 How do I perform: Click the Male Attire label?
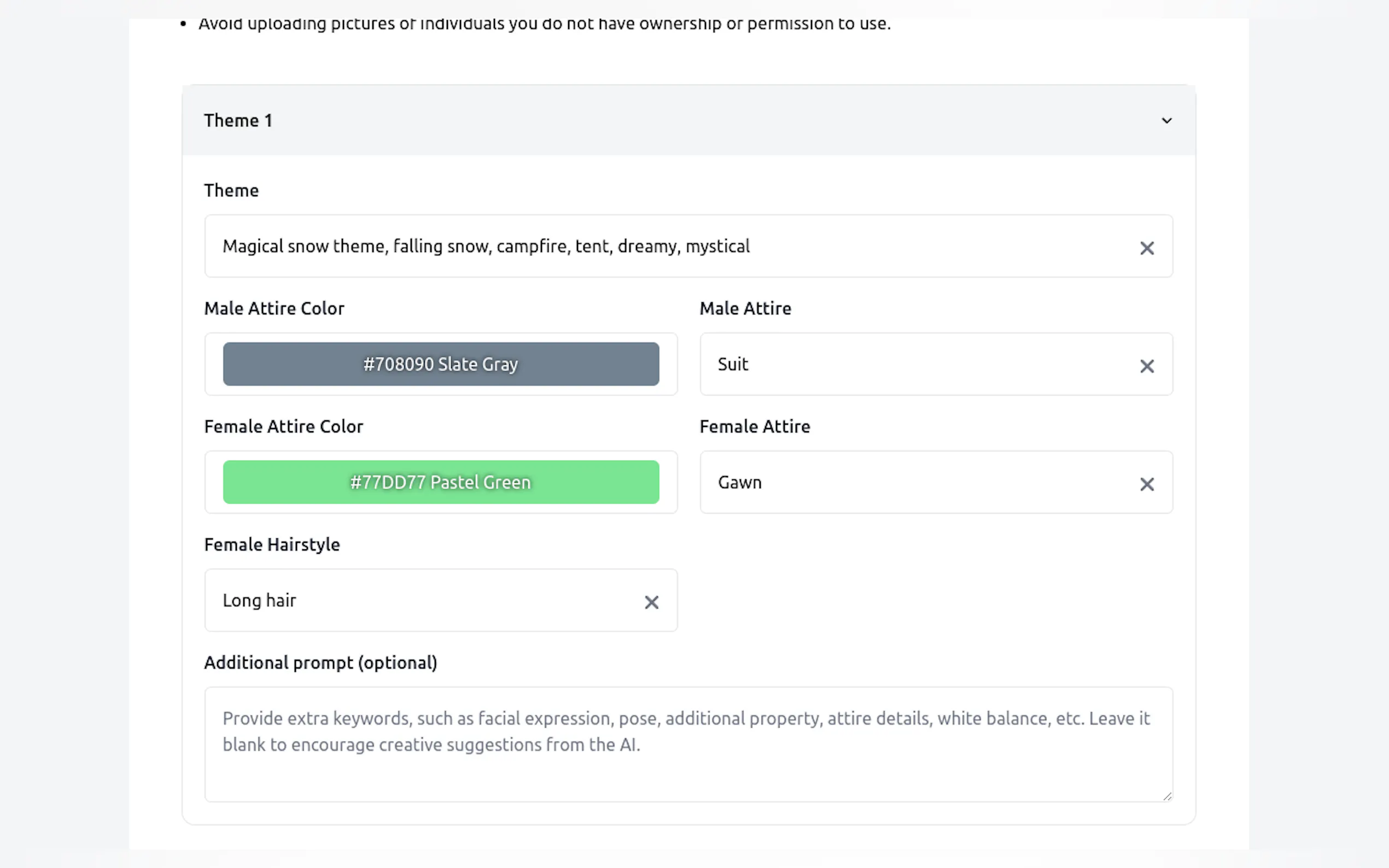(745, 308)
